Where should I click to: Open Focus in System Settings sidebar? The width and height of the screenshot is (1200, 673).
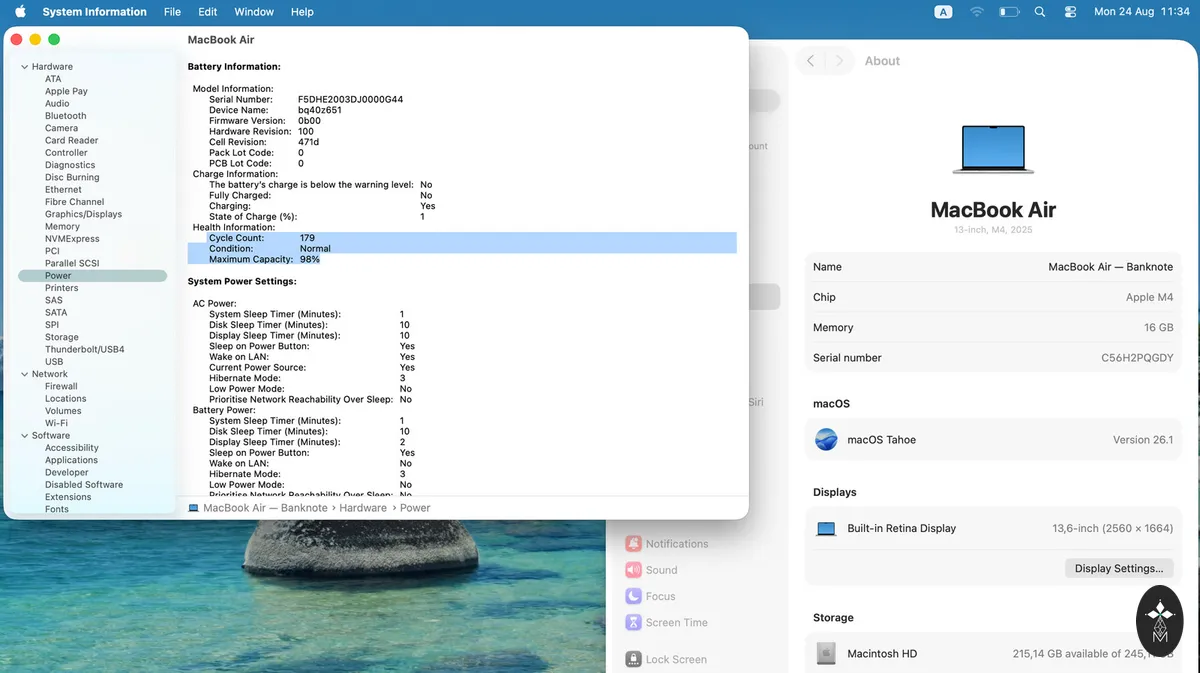click(x=651, y=596)
